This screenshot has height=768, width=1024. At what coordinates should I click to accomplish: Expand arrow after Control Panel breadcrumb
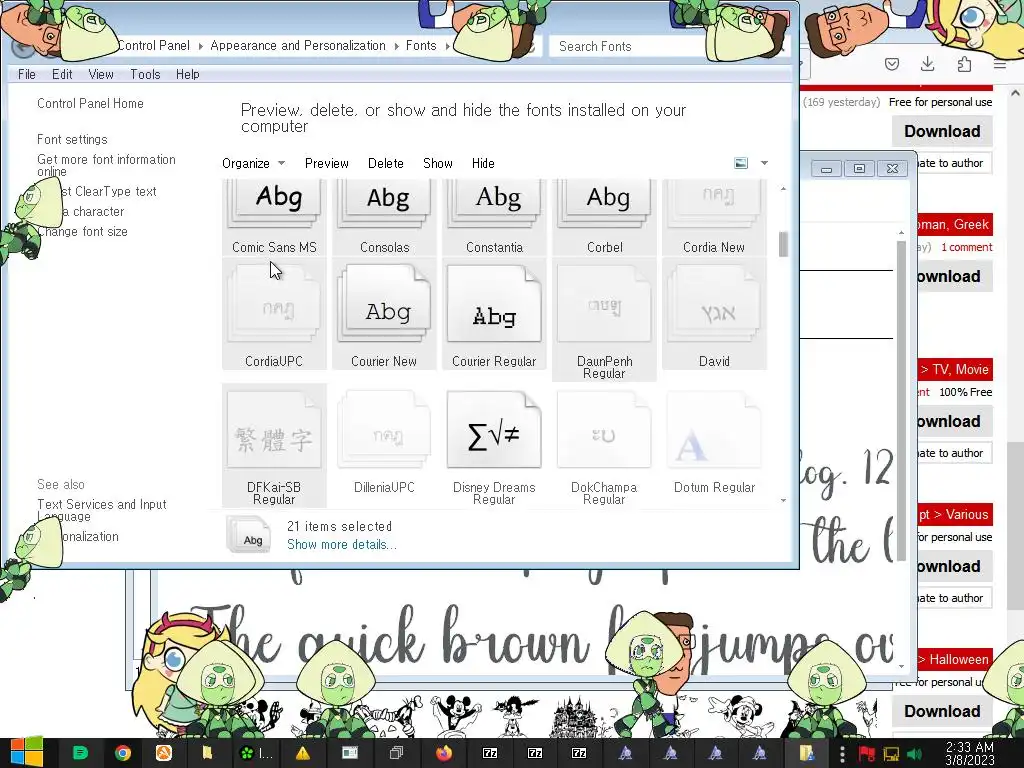(200, 46)
